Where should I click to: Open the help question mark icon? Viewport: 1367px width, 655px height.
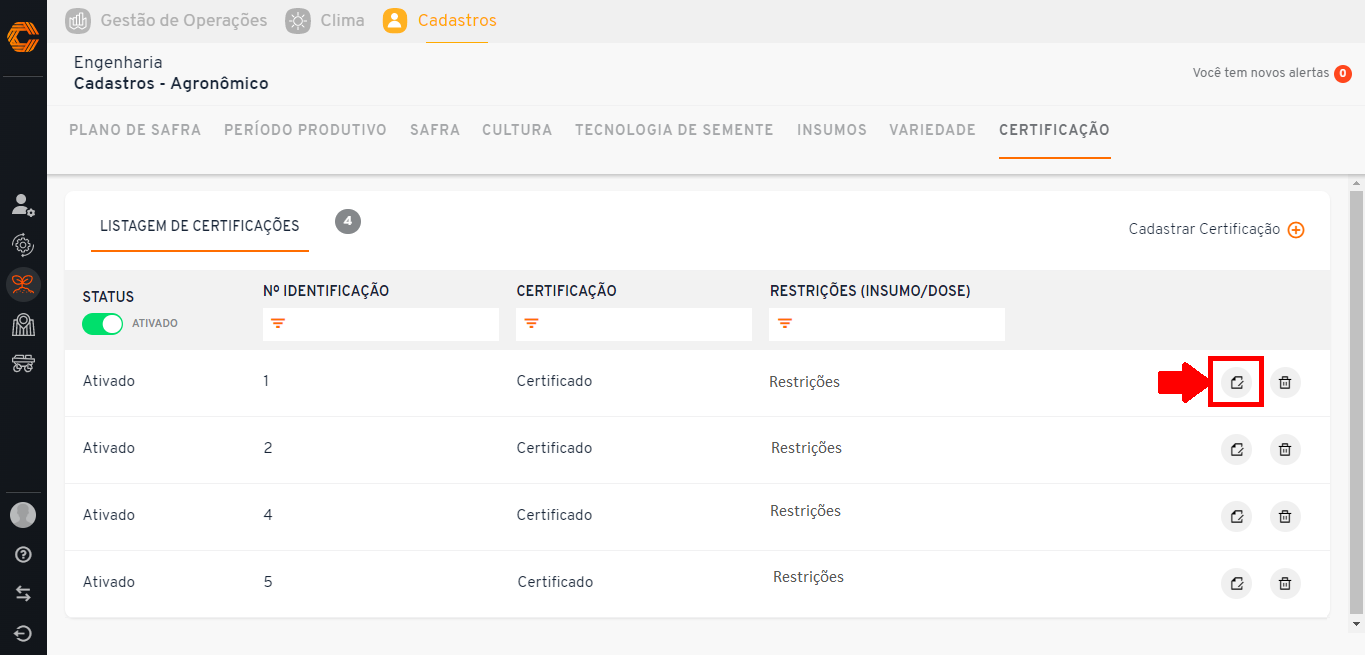tap(23, 554)
